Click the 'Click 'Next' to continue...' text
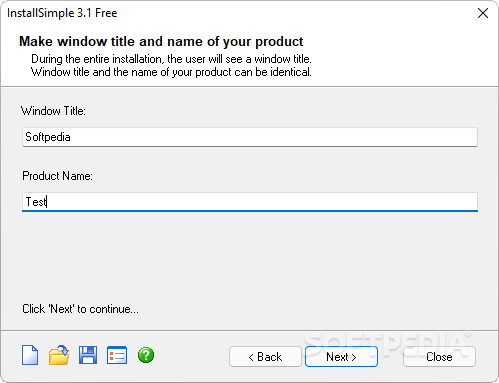499x383 pixels. [80, 309]
